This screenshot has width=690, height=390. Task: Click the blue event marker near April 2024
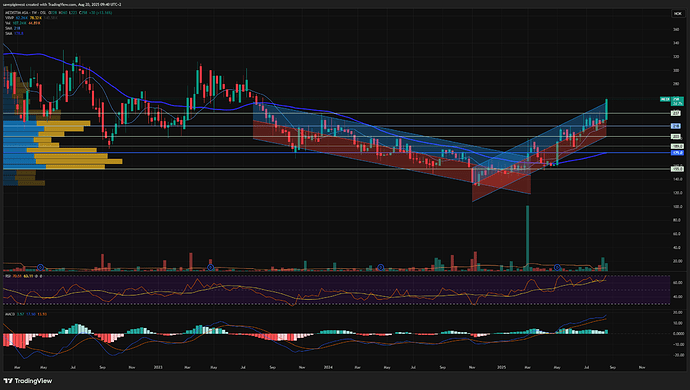click(x=381, y=267)
